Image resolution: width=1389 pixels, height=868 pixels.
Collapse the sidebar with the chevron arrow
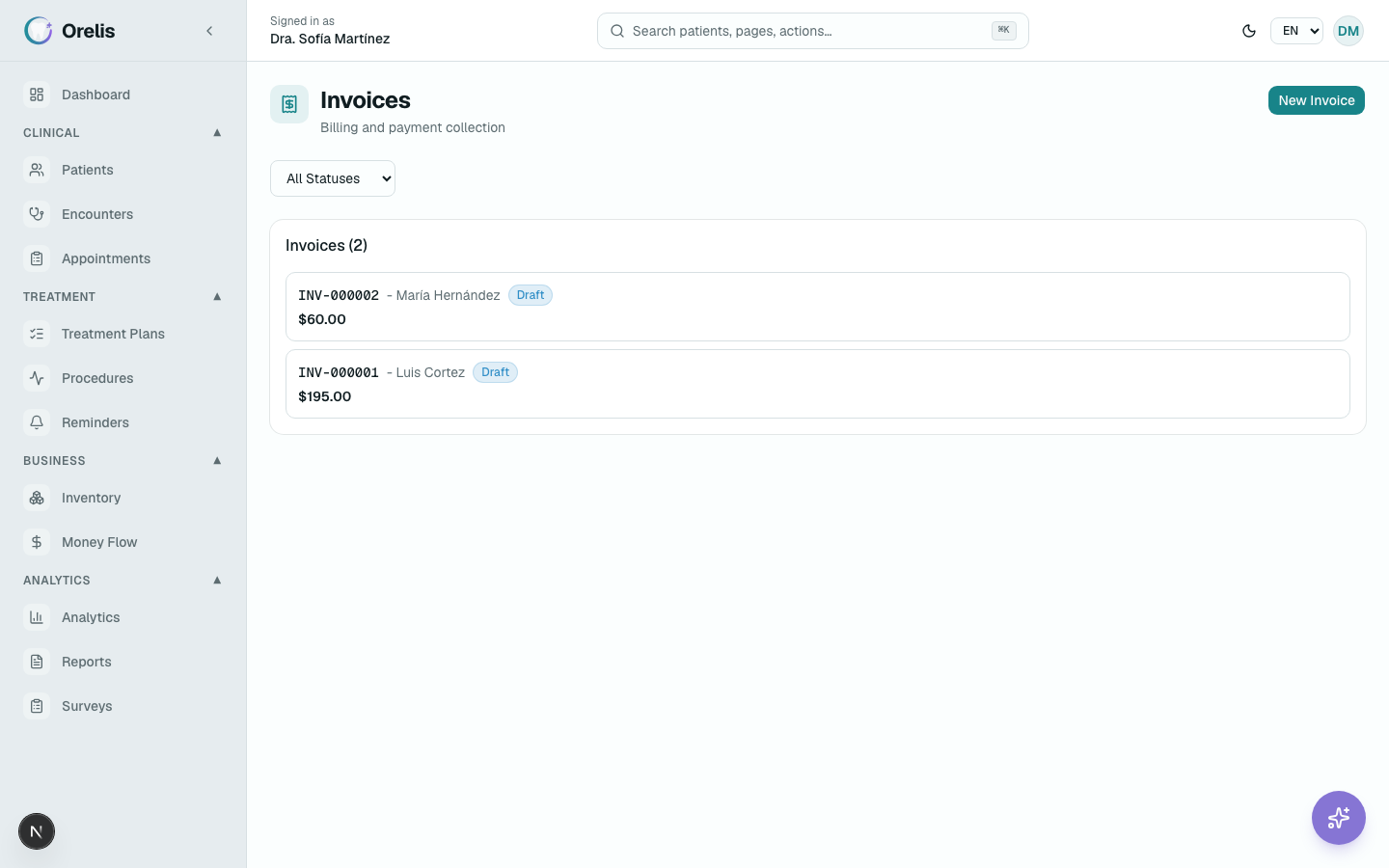(x=209, y=31)
